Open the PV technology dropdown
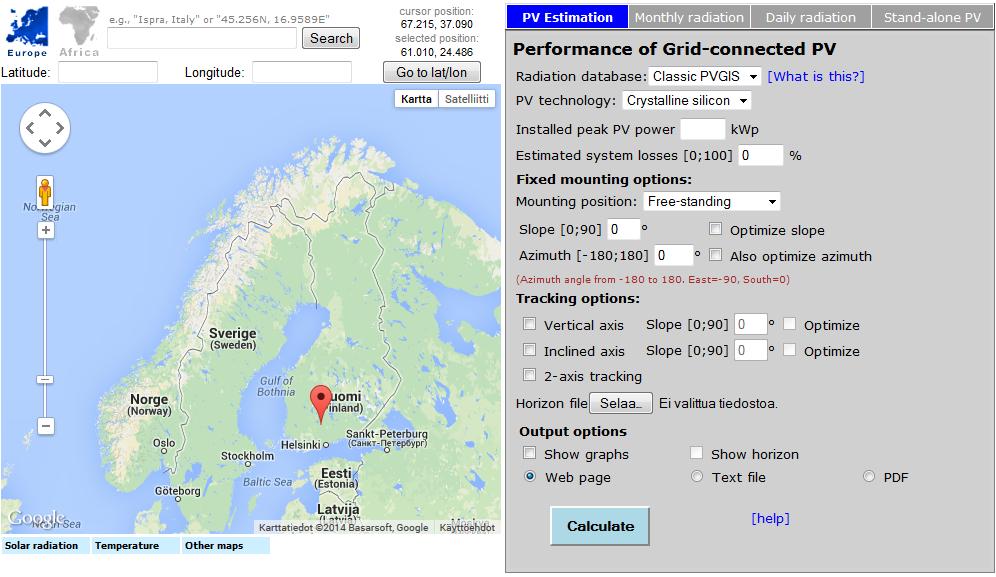Viewport: 996px width, 577px height. [687, 100]
